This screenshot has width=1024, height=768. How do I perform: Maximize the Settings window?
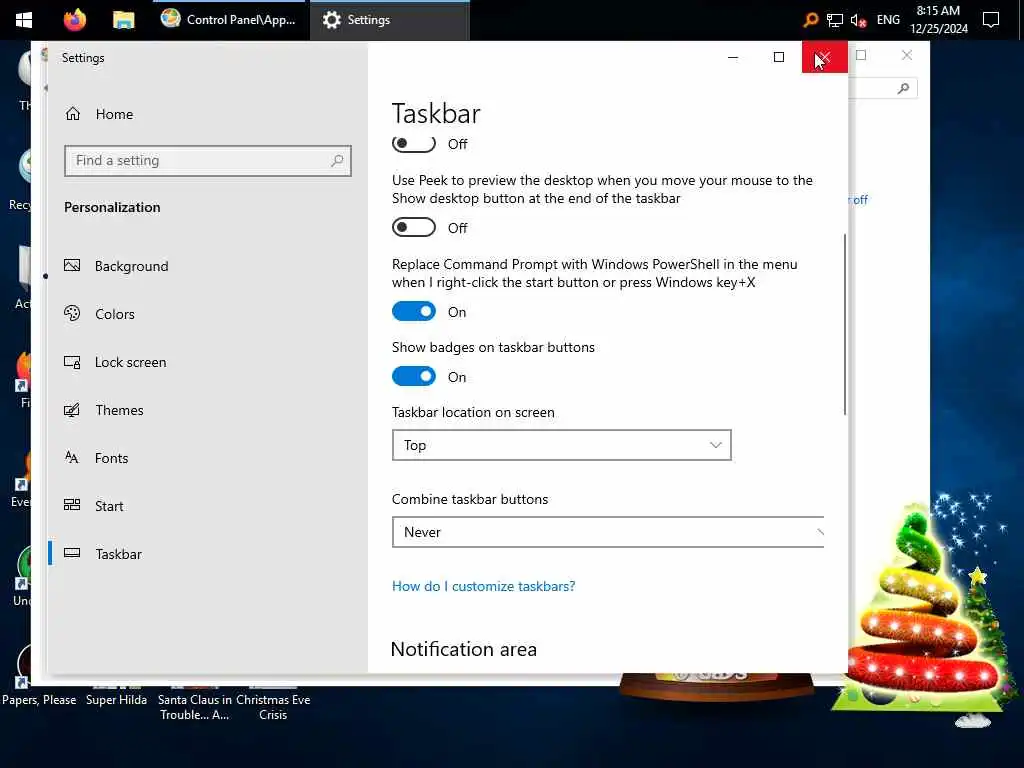[x=778, y=57]
